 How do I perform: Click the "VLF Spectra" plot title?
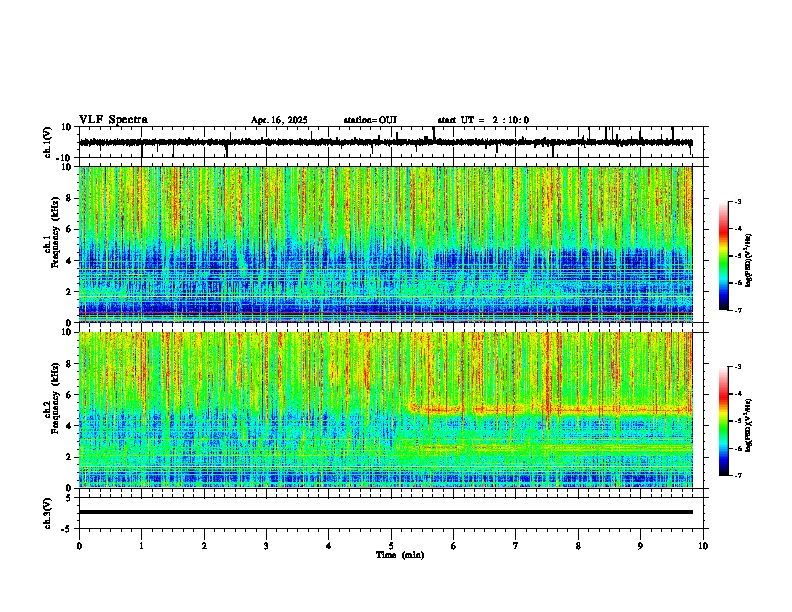pos(113,120)
